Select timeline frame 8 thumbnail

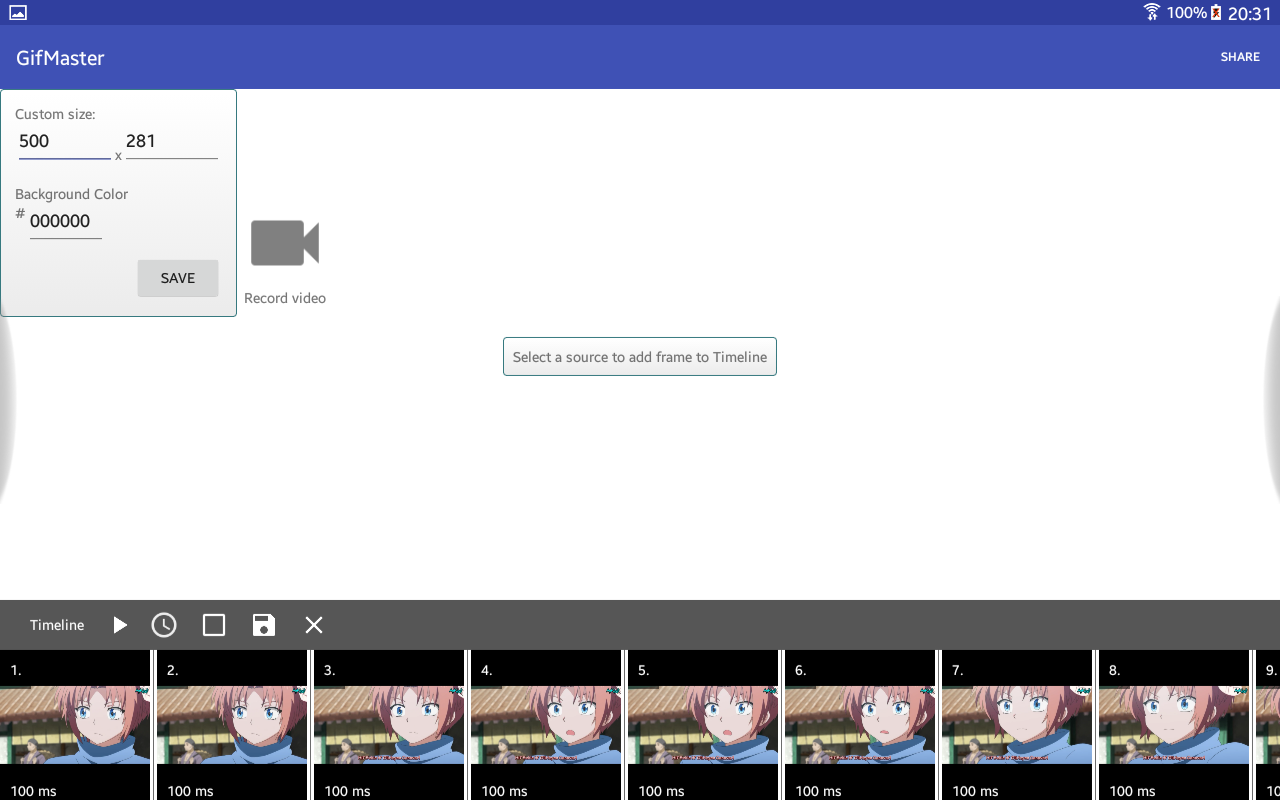tap(1174, 725)
